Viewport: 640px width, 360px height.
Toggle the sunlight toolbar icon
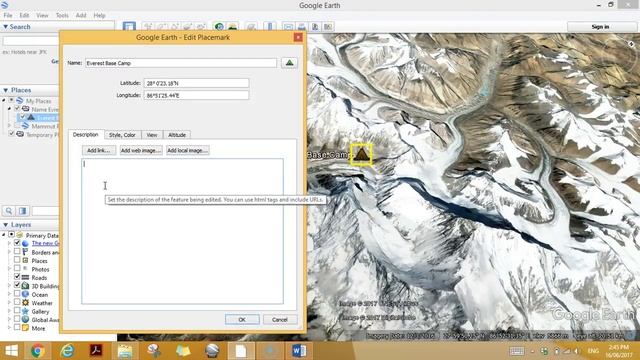pyautogui.click(x=232, y=27)
